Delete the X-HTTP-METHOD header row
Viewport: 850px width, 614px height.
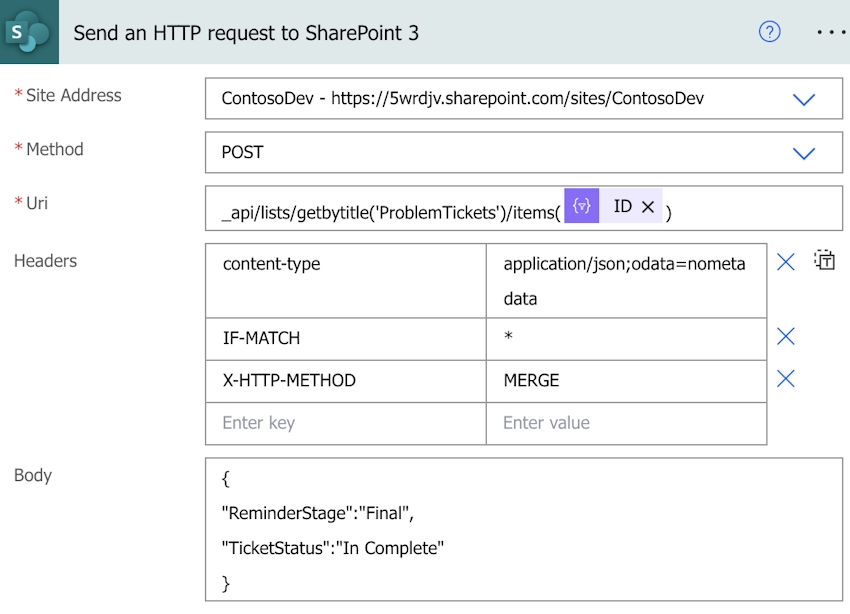click(x=785, y=378)
